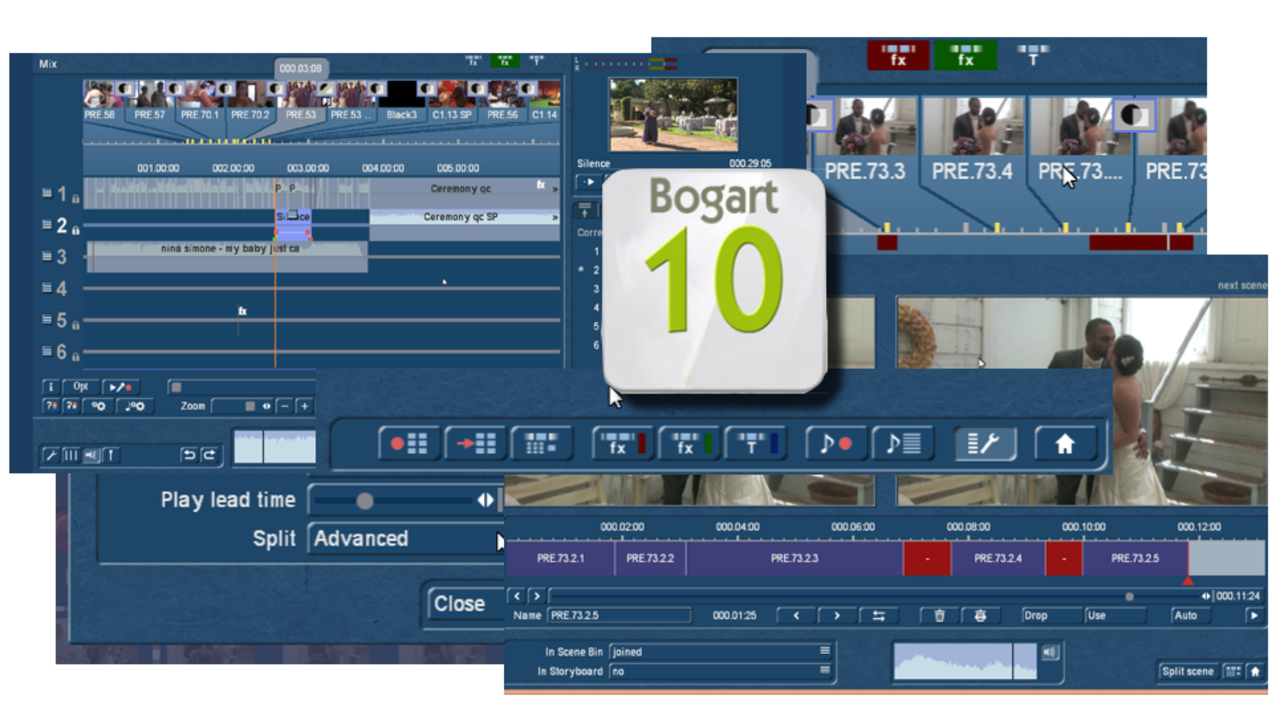Open track 1 options menu handle

[46, 194]
